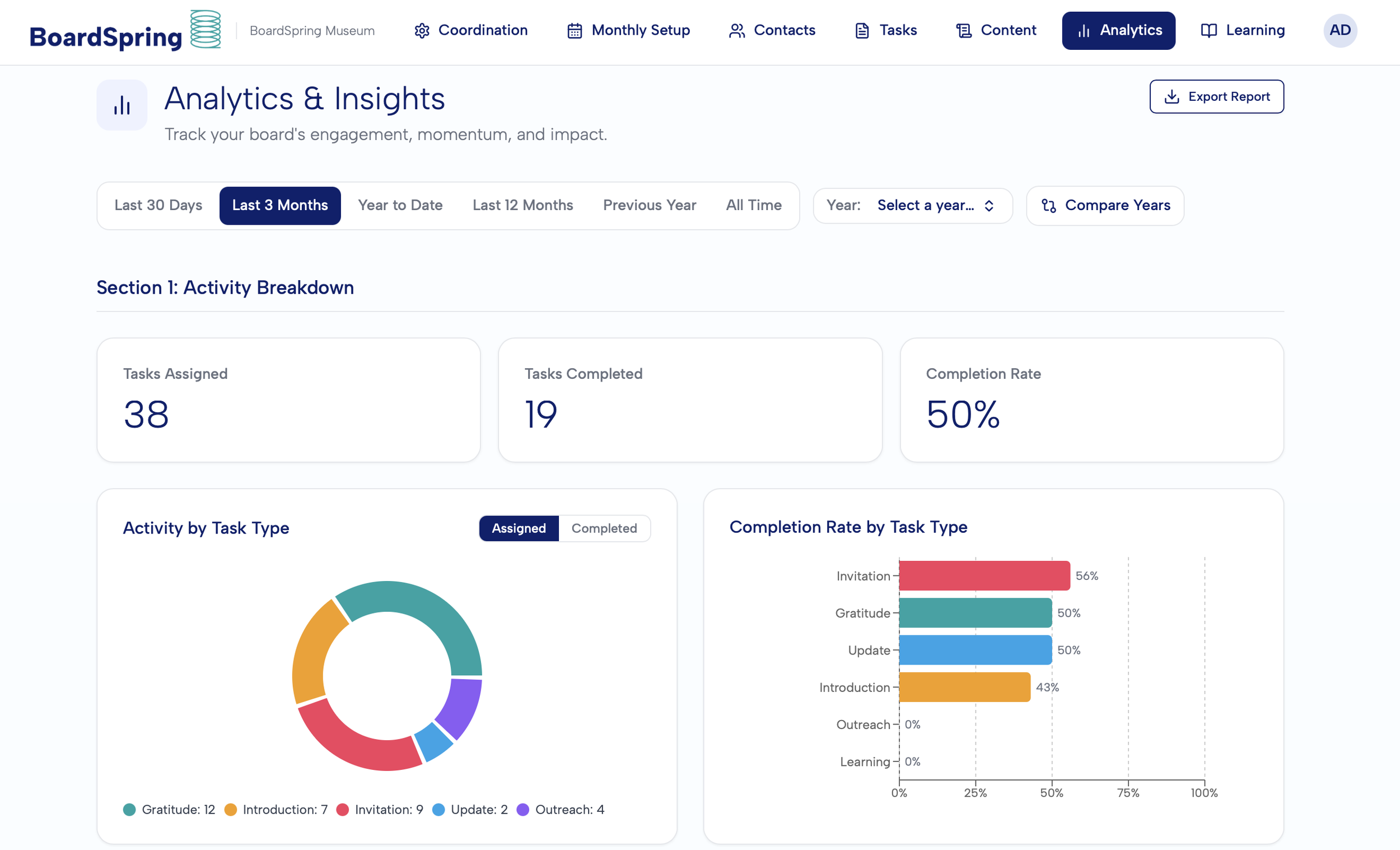Navigate to the Learning page
Image resolution: width=1400 pixels, height=850 pixels.
pos(1243,31)
